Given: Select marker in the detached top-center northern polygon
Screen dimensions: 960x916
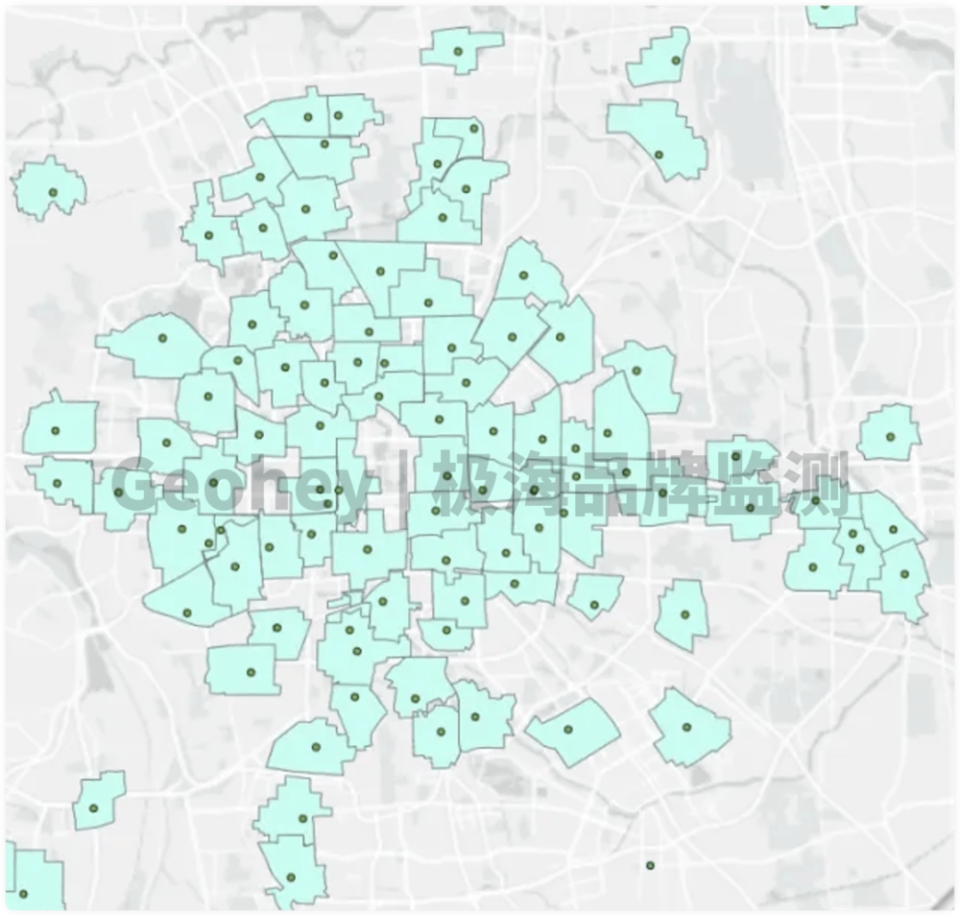Looking at the screenshot, I should point(457,51).
